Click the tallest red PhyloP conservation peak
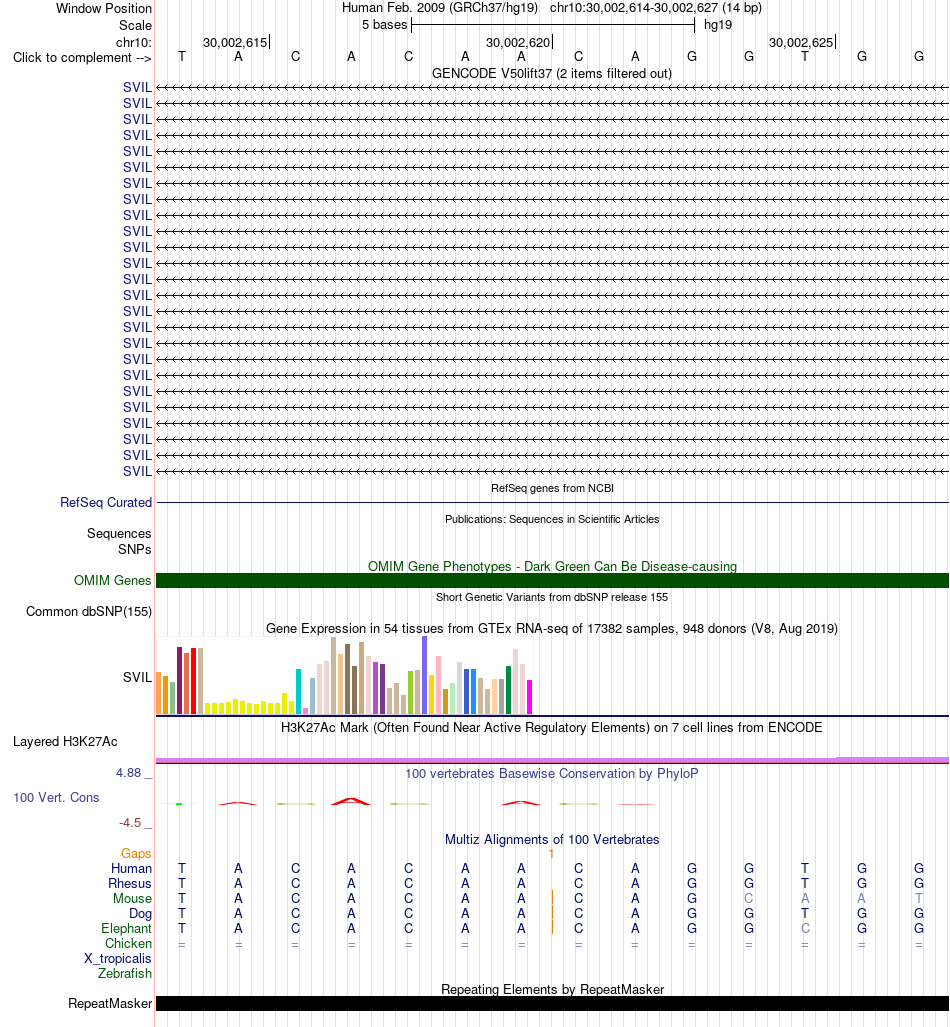 [x=351, y=801]
